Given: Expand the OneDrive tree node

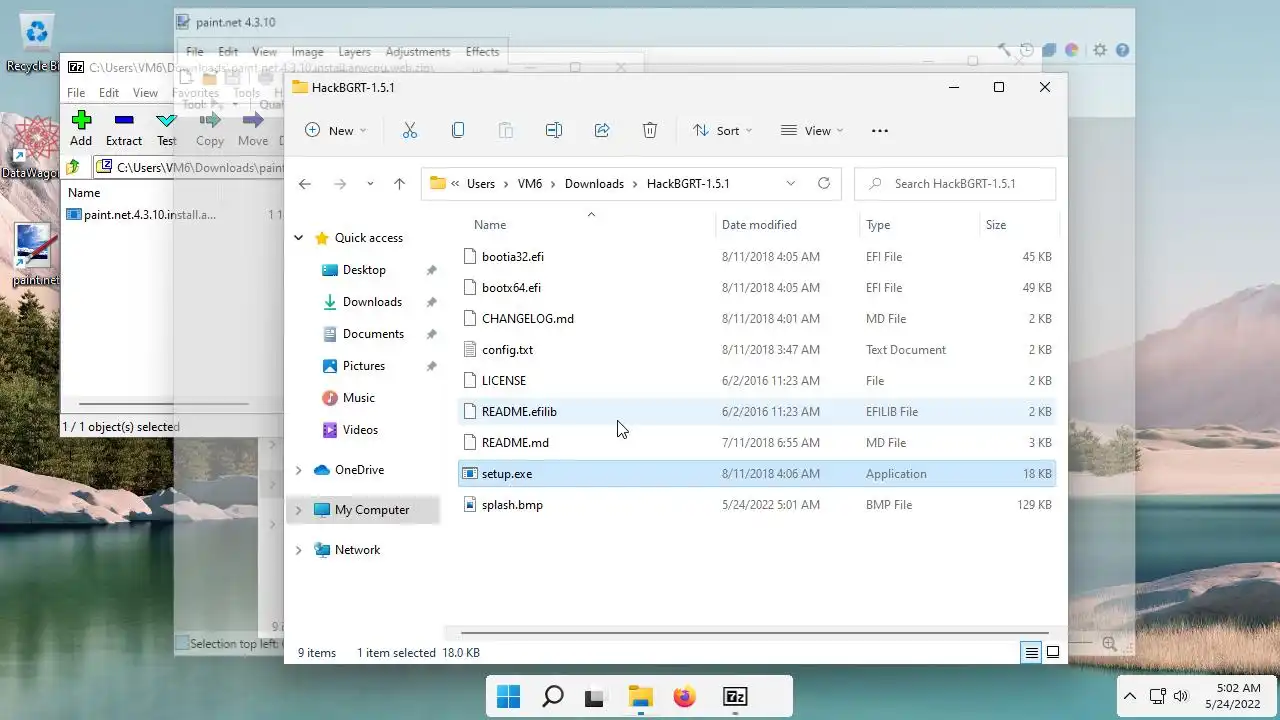Looking at the screenshot, I should (298, 470).
